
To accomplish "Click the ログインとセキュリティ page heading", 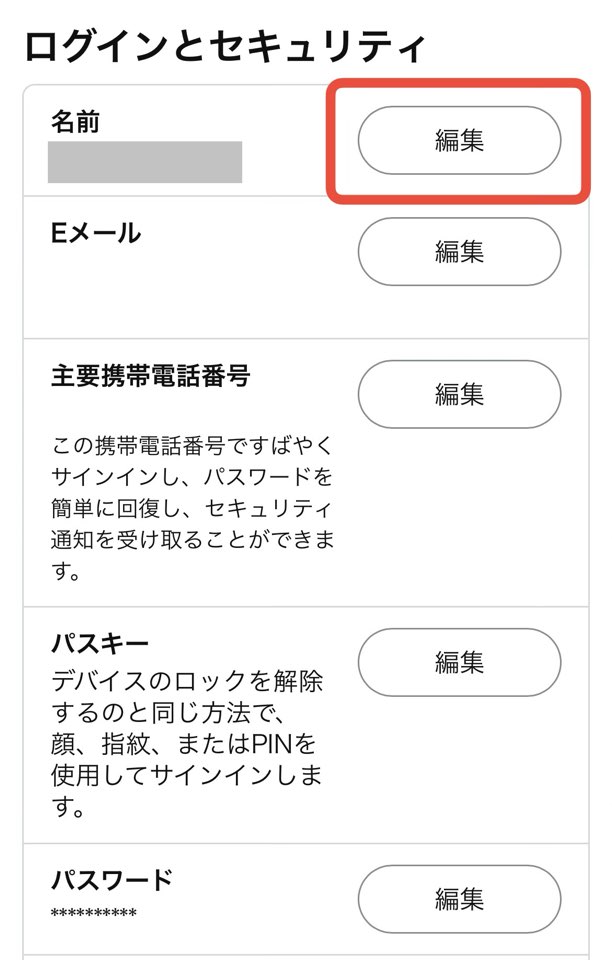I will [x=226, y=47].
